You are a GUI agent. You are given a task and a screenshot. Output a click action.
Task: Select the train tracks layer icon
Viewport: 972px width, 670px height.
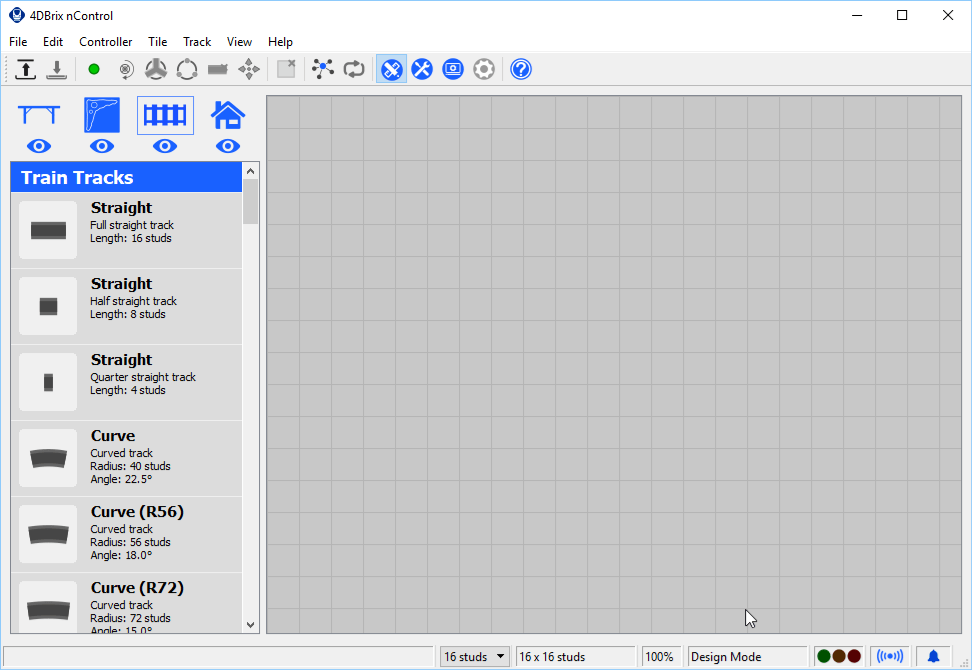pos(165,115)
